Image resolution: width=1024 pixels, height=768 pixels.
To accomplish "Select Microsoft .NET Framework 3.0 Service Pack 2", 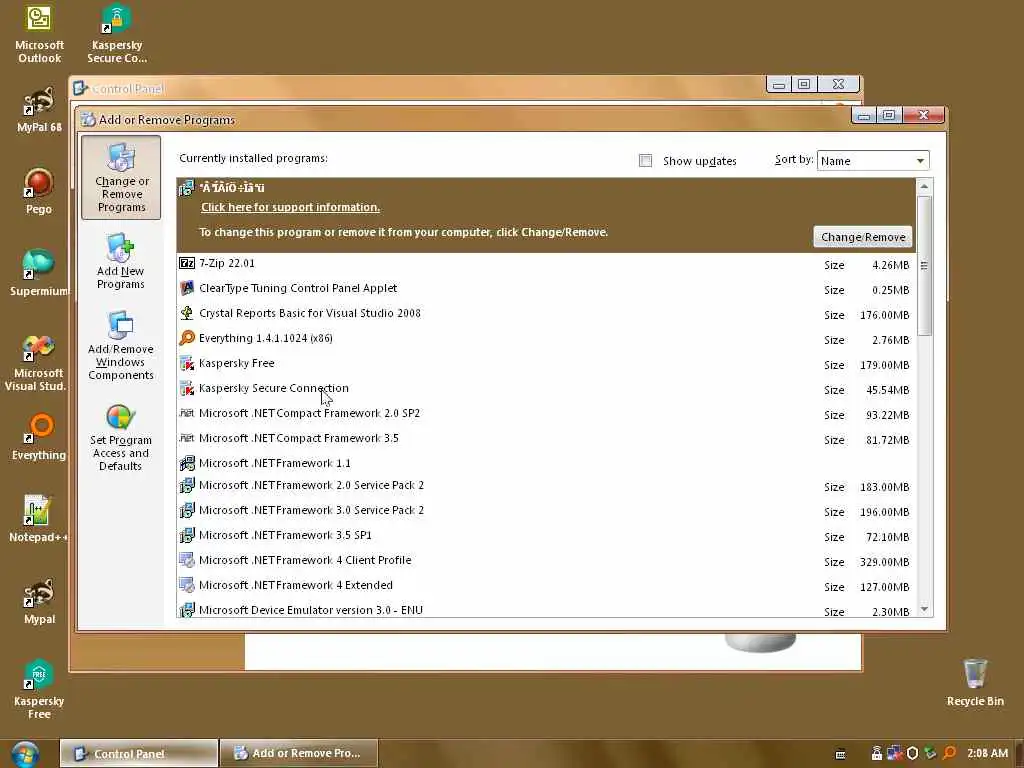I will pos(546,510).
